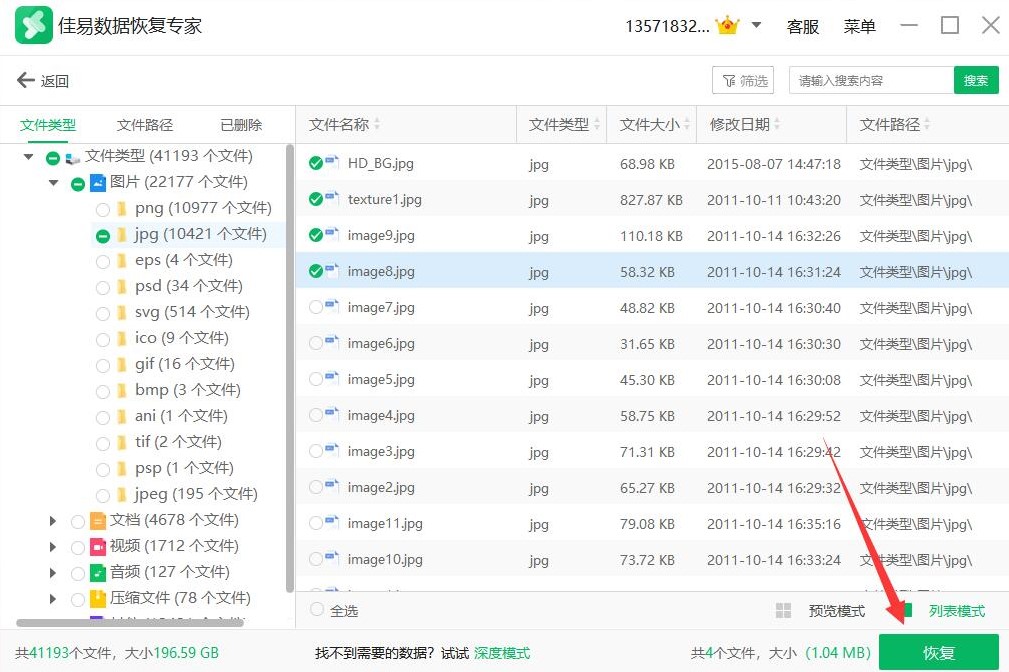Open the account dropdown arrow beside crown
This screenshot has height=672, width=1009.
(756, 26)
